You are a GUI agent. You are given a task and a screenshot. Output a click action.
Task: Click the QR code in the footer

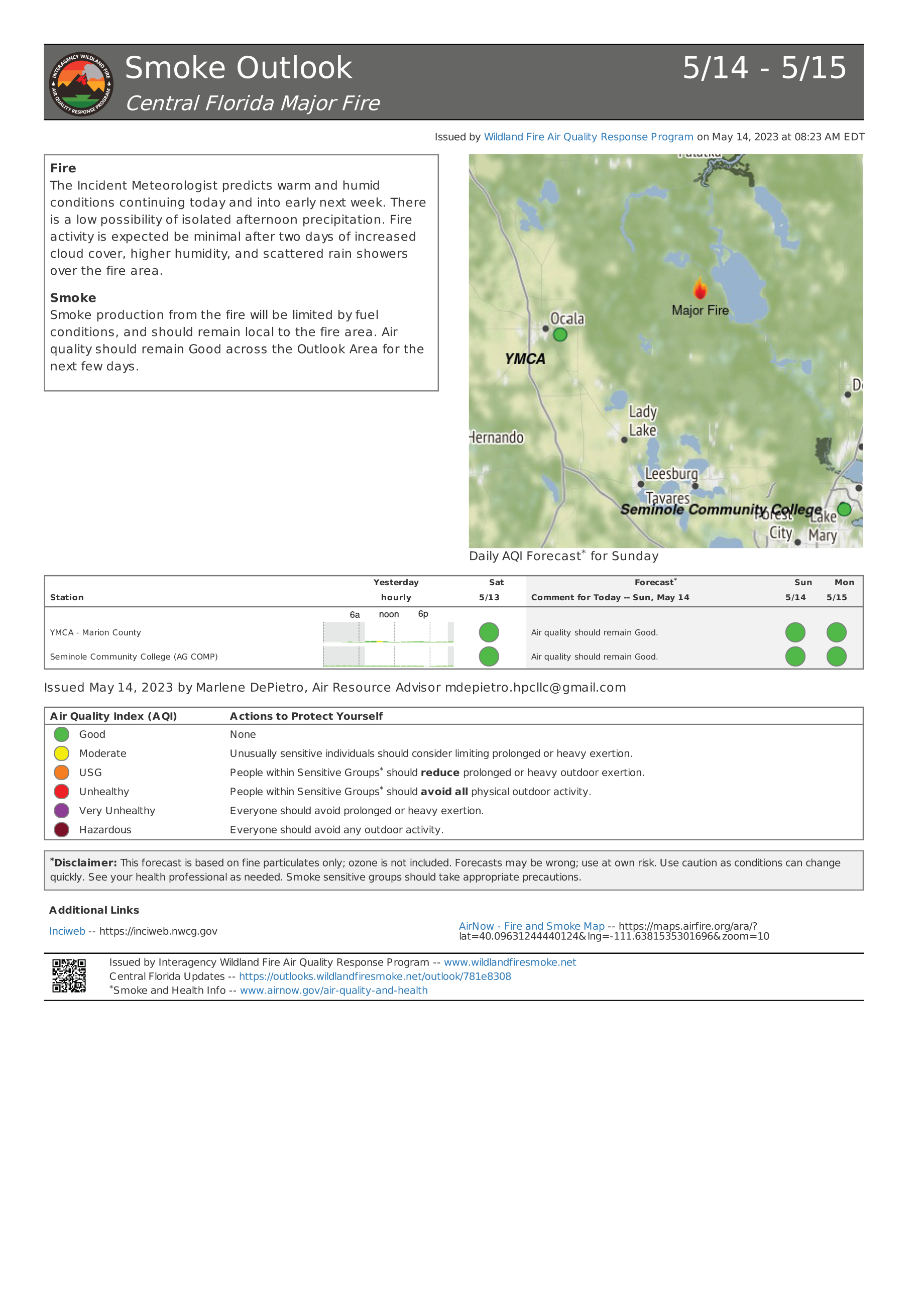coord(69,975)
